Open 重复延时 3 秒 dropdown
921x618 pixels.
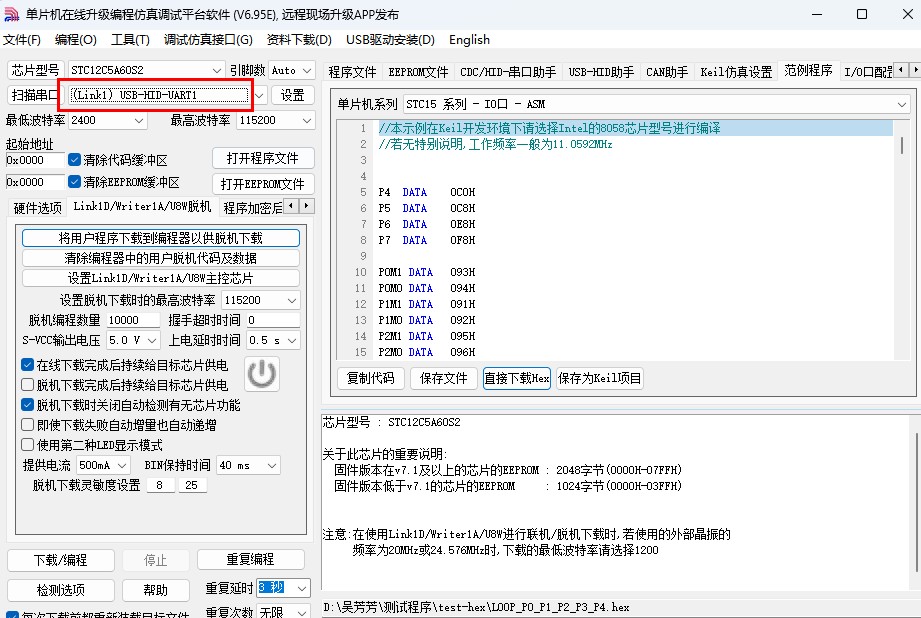coord(283,587)
